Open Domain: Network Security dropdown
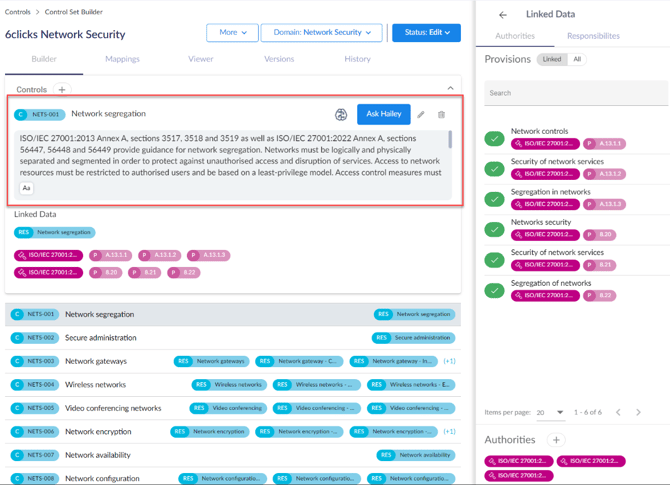The image size is (670, 485). (321, 33)
